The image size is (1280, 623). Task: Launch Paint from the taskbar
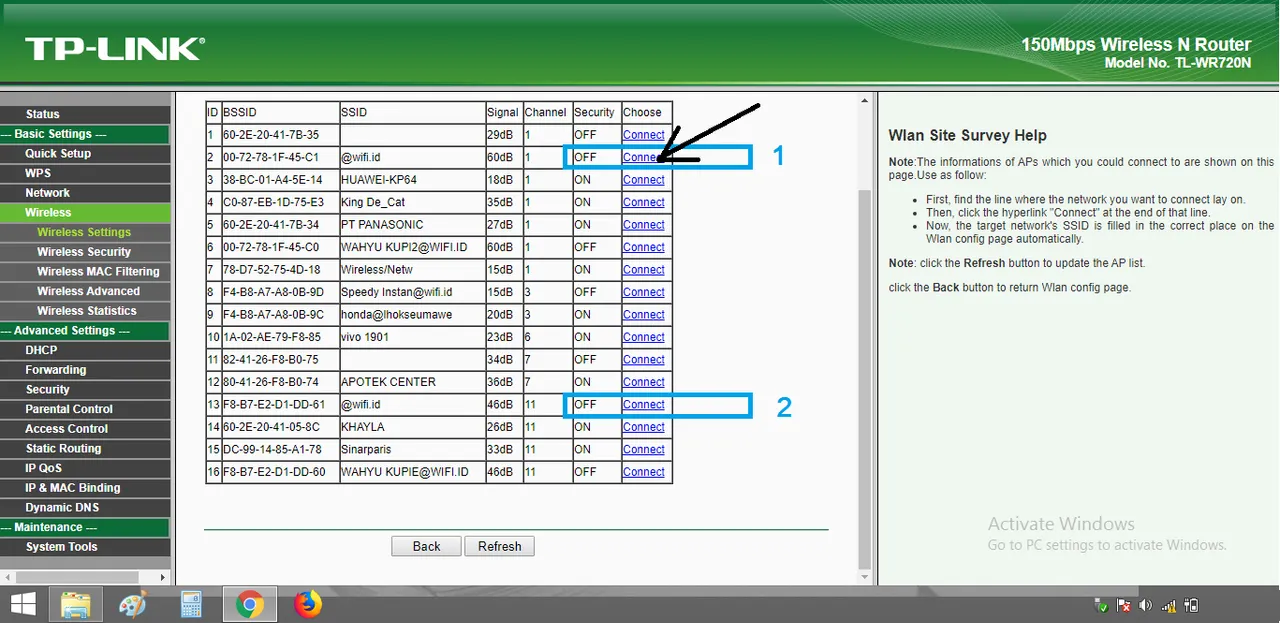132,605
